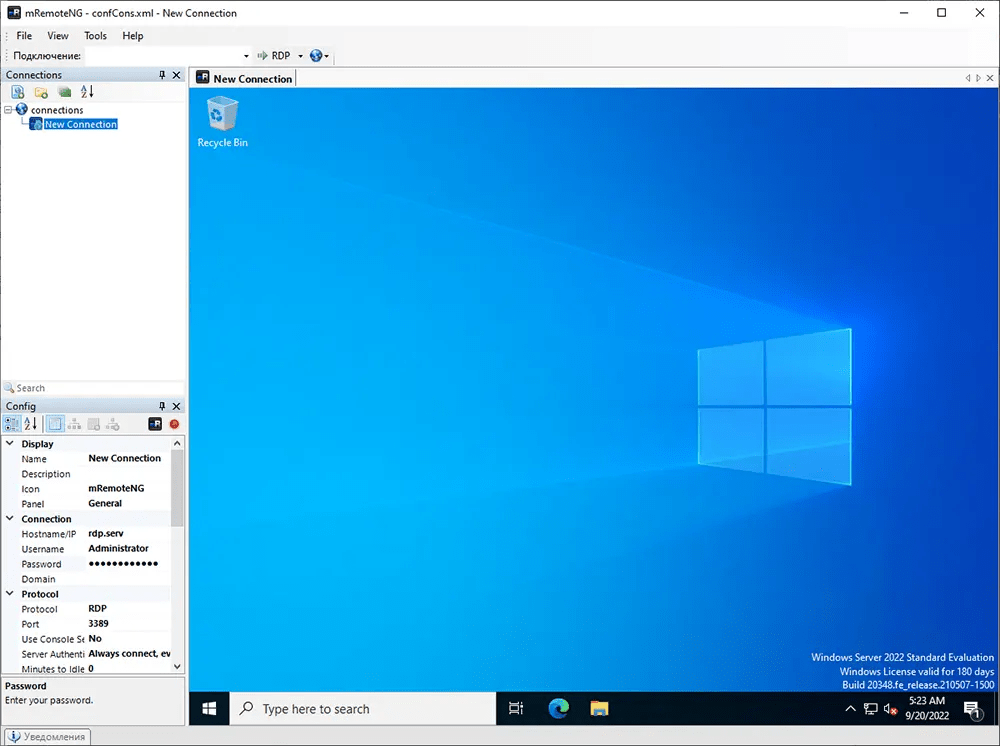The height and width of the screenshot is (746, 1000).
Task: Open the Уведомления notifications tab
Action: (47, 736)
